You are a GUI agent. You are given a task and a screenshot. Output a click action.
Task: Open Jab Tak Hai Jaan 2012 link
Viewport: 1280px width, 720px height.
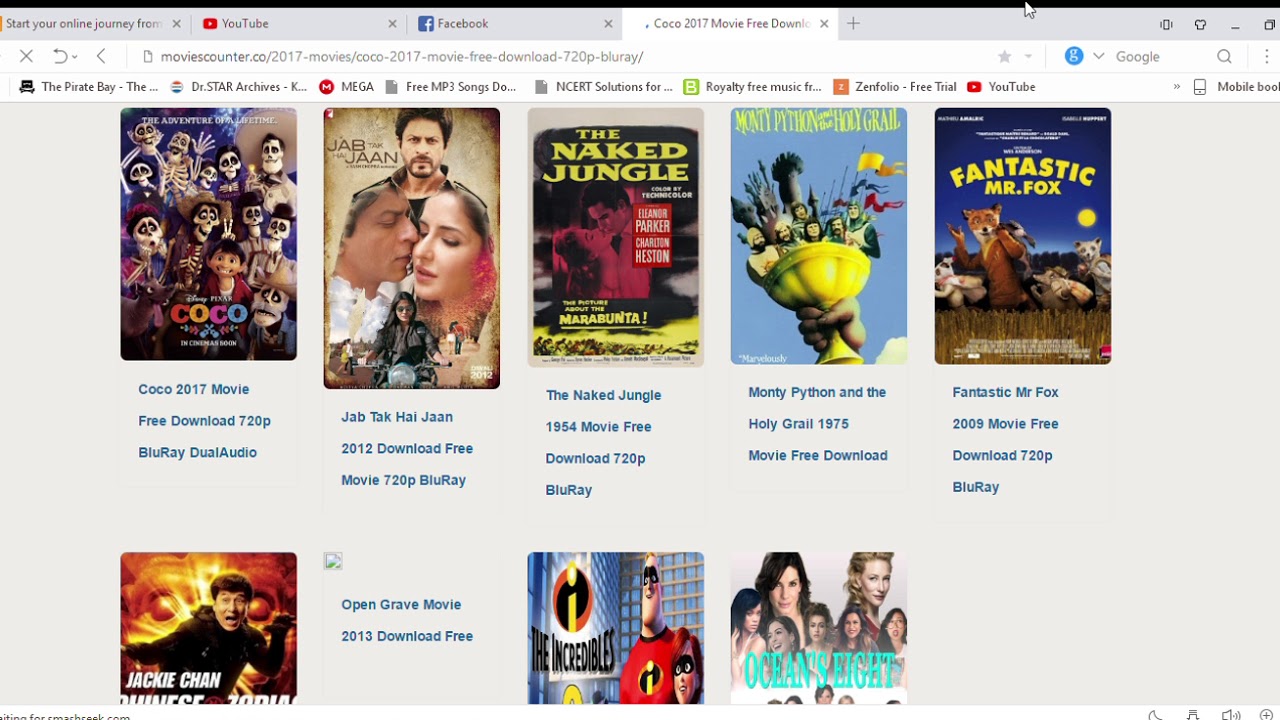407,449
